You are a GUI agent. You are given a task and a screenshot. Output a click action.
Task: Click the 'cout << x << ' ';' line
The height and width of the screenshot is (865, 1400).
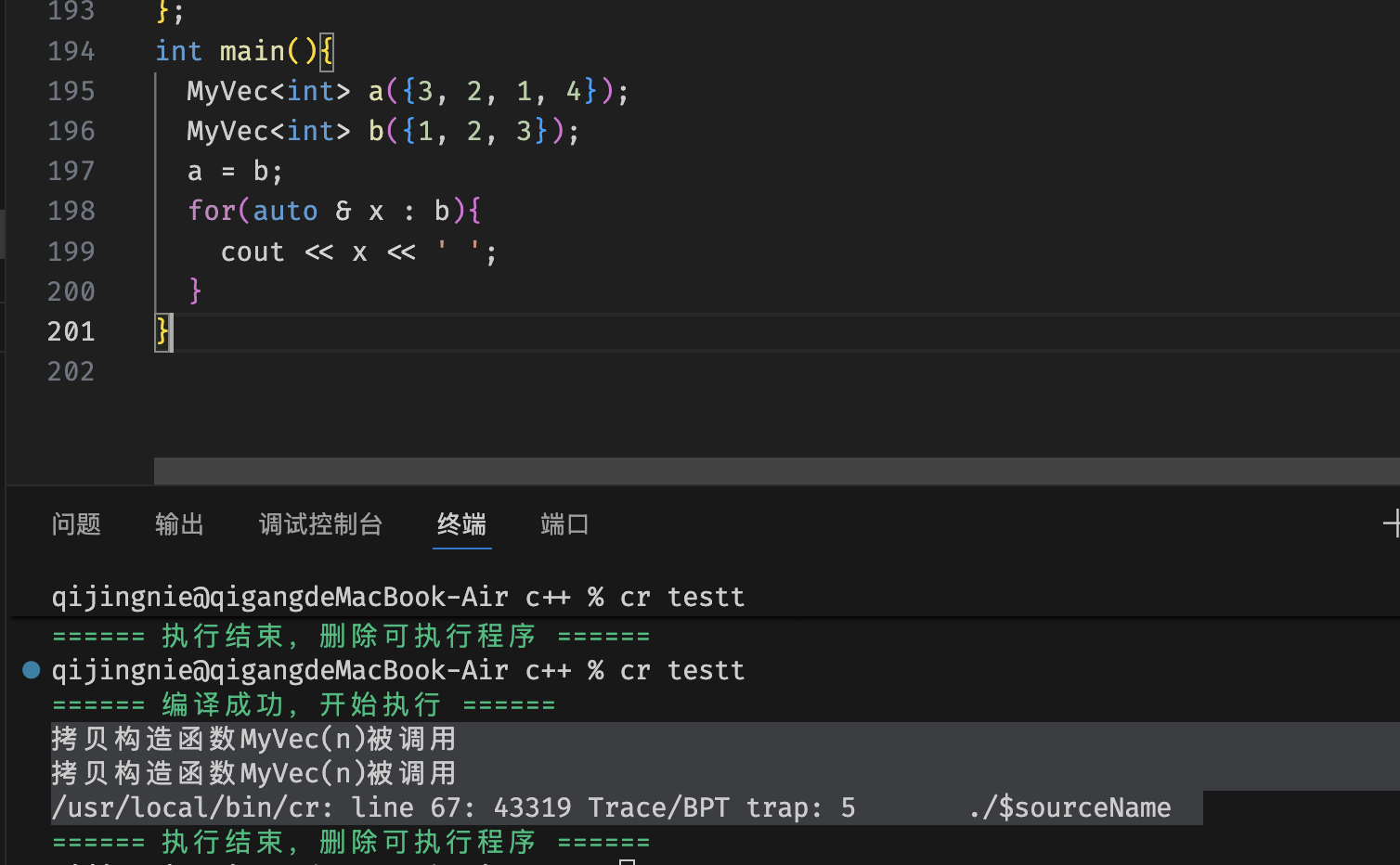pyautogui.click(x=358, y=252)
